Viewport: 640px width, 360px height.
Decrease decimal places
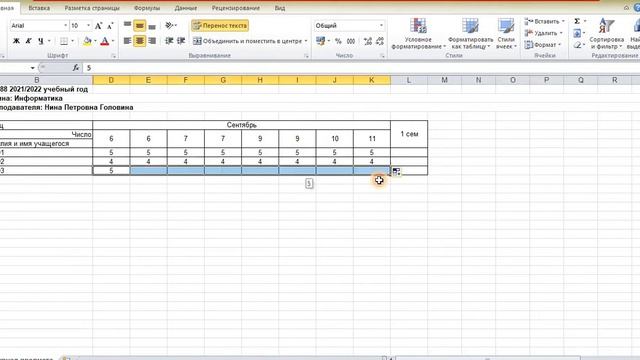[380, 41]
